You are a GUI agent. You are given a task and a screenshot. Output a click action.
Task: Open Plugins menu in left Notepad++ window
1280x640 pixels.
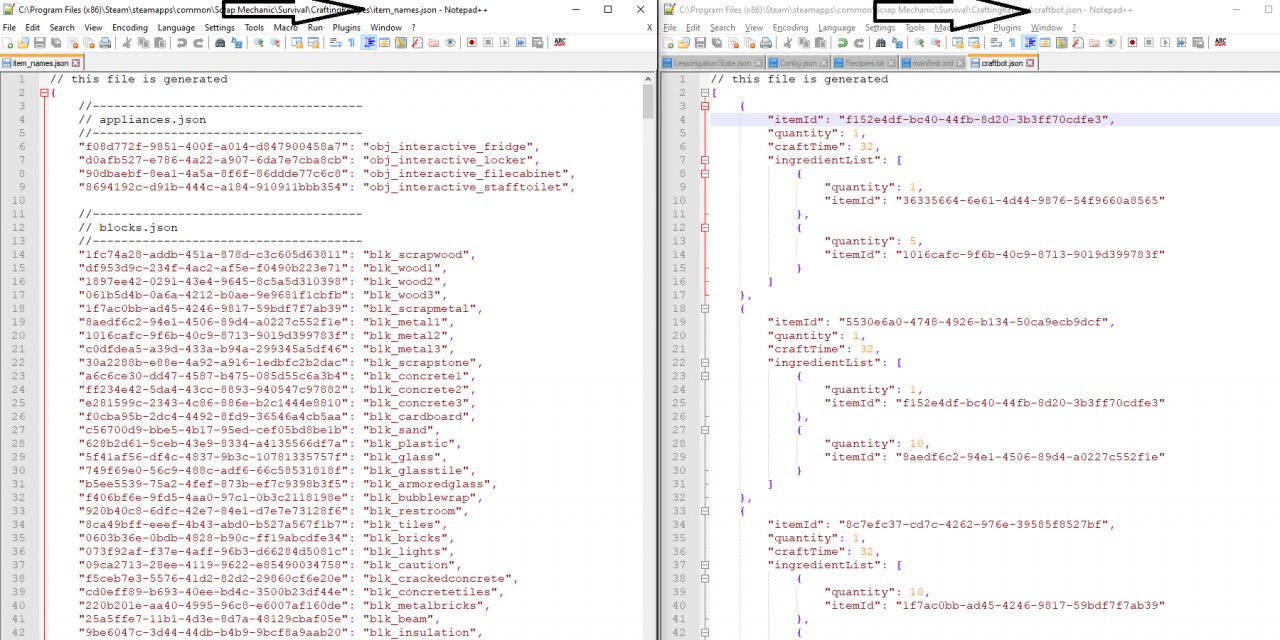click(x=346, y=28)
